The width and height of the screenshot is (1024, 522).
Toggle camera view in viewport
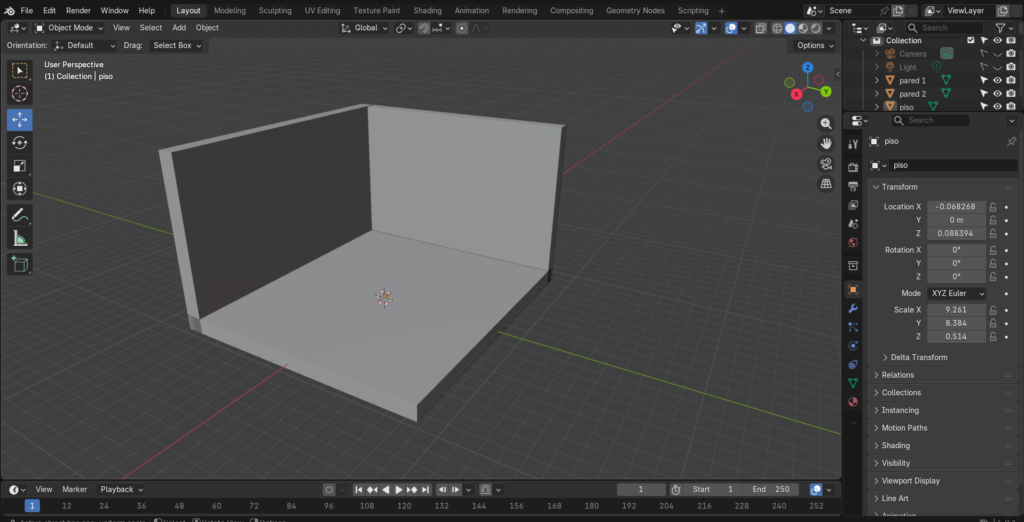[x=826, y=164]
